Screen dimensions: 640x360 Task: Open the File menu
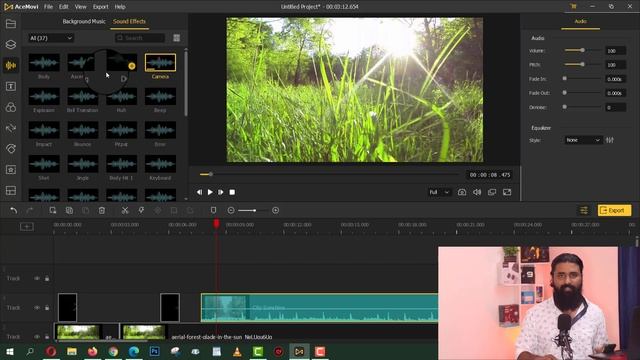click(48, 7)
